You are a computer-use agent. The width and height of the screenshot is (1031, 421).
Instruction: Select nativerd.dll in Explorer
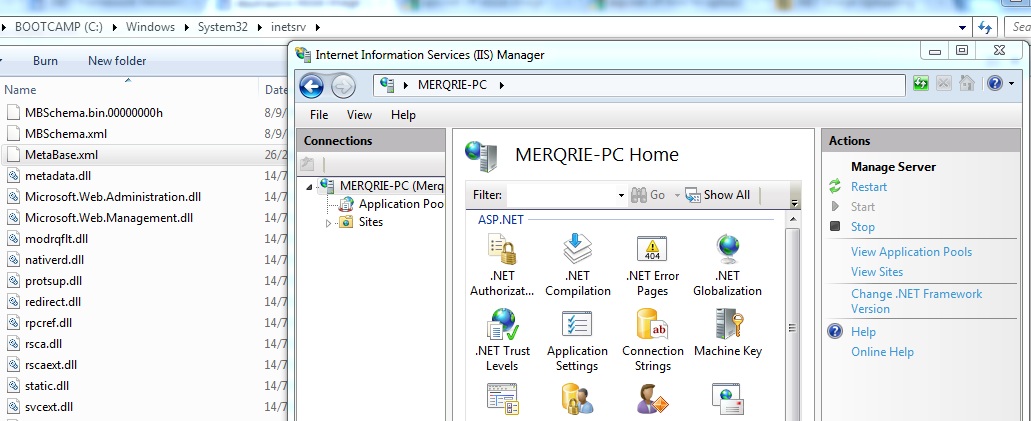click(55, 260)
